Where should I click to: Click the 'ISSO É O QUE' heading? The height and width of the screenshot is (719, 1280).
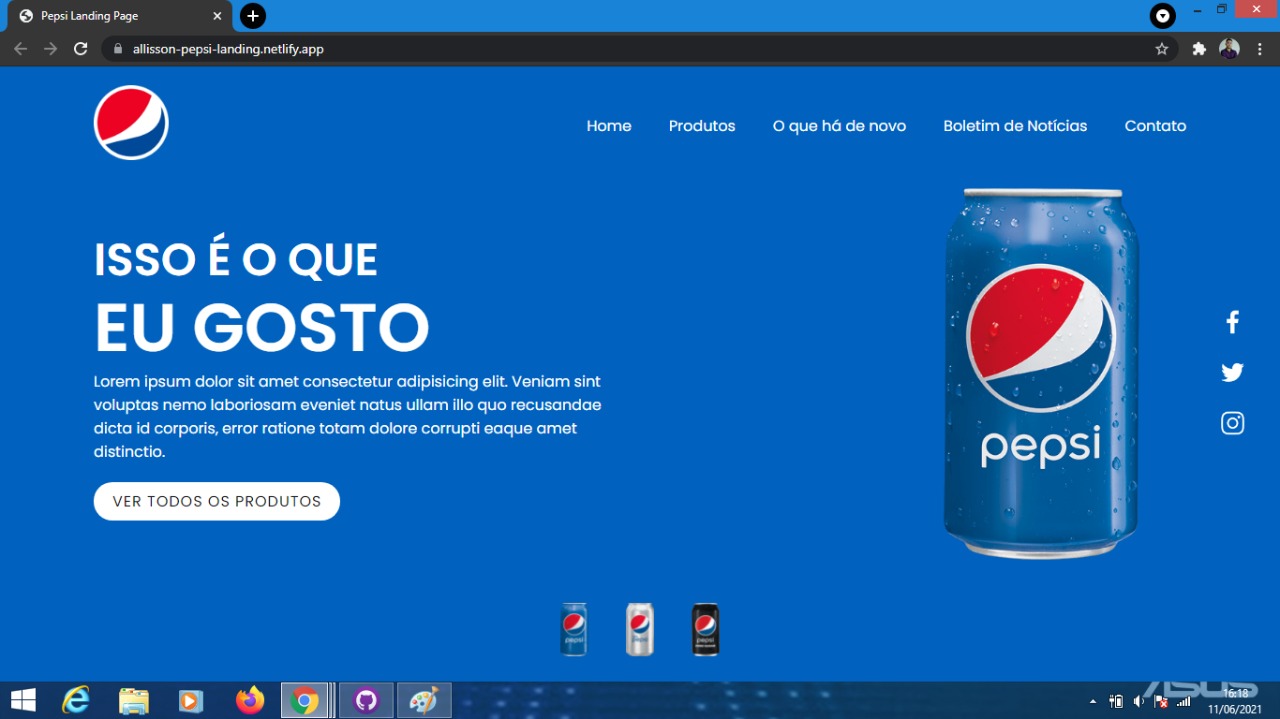click(x=236, y=260)
